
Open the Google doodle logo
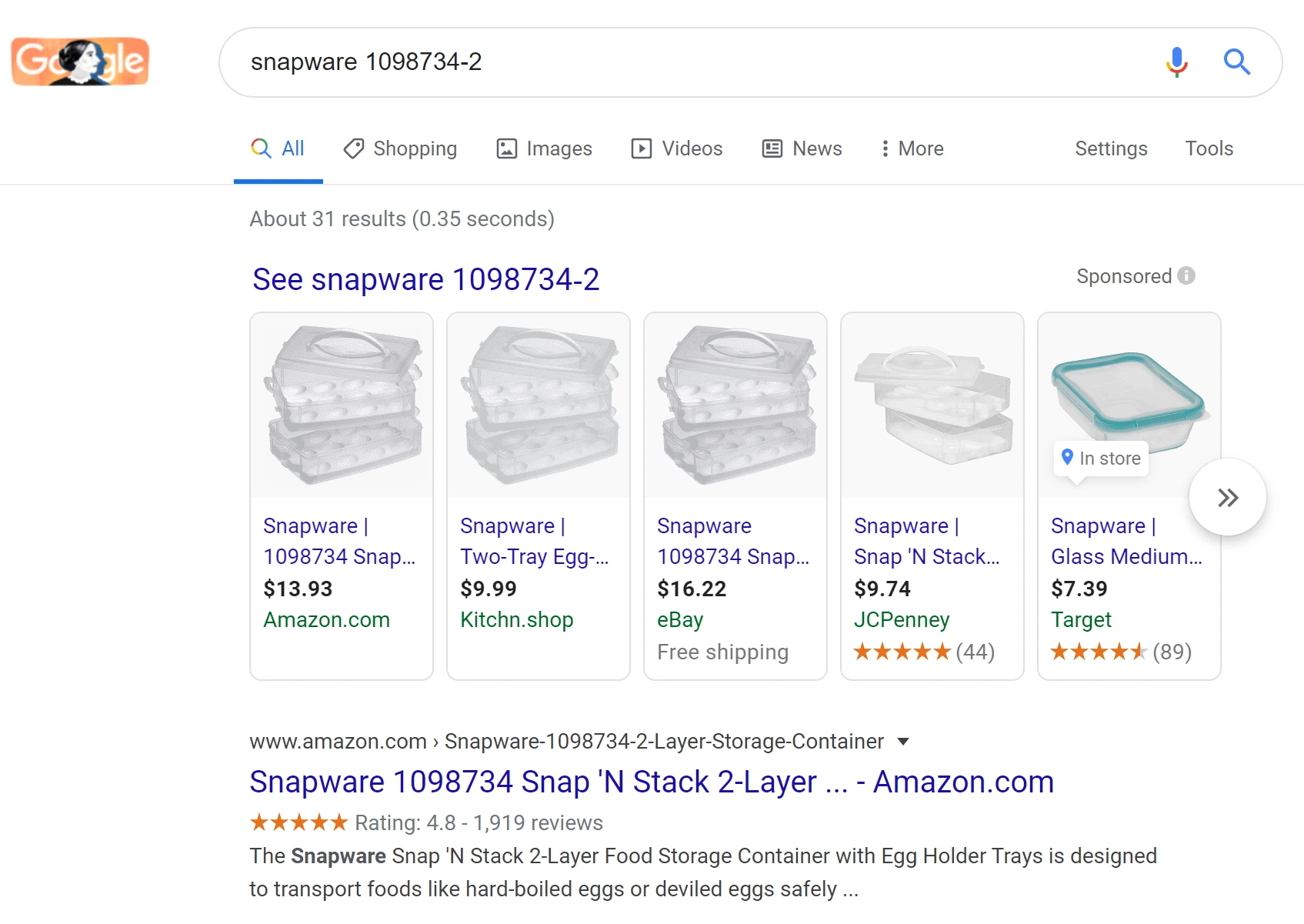point(80,62)
